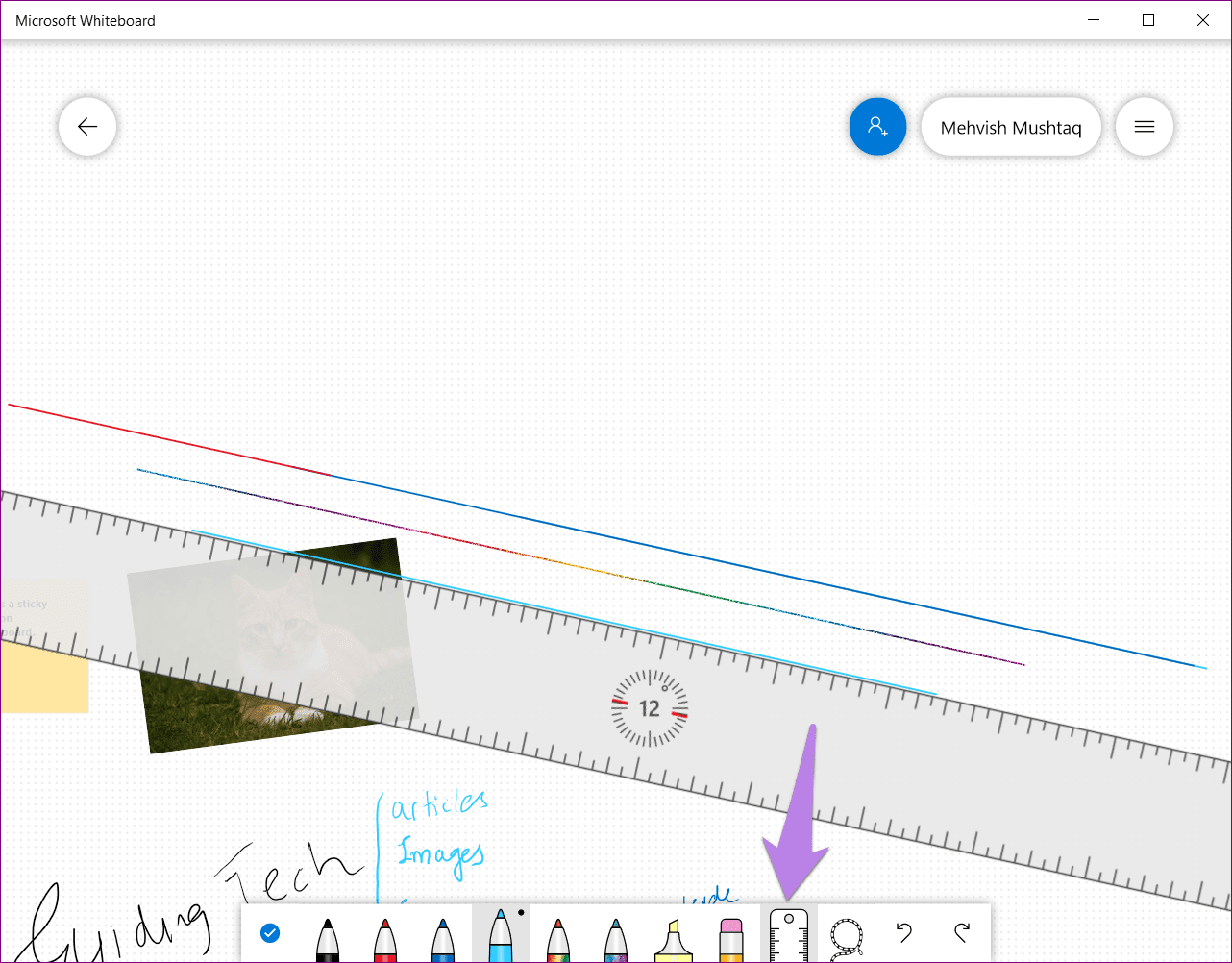Screen dimensions: 1232x963
Task: Select the light blue pen
Action: tap(500, 934)
